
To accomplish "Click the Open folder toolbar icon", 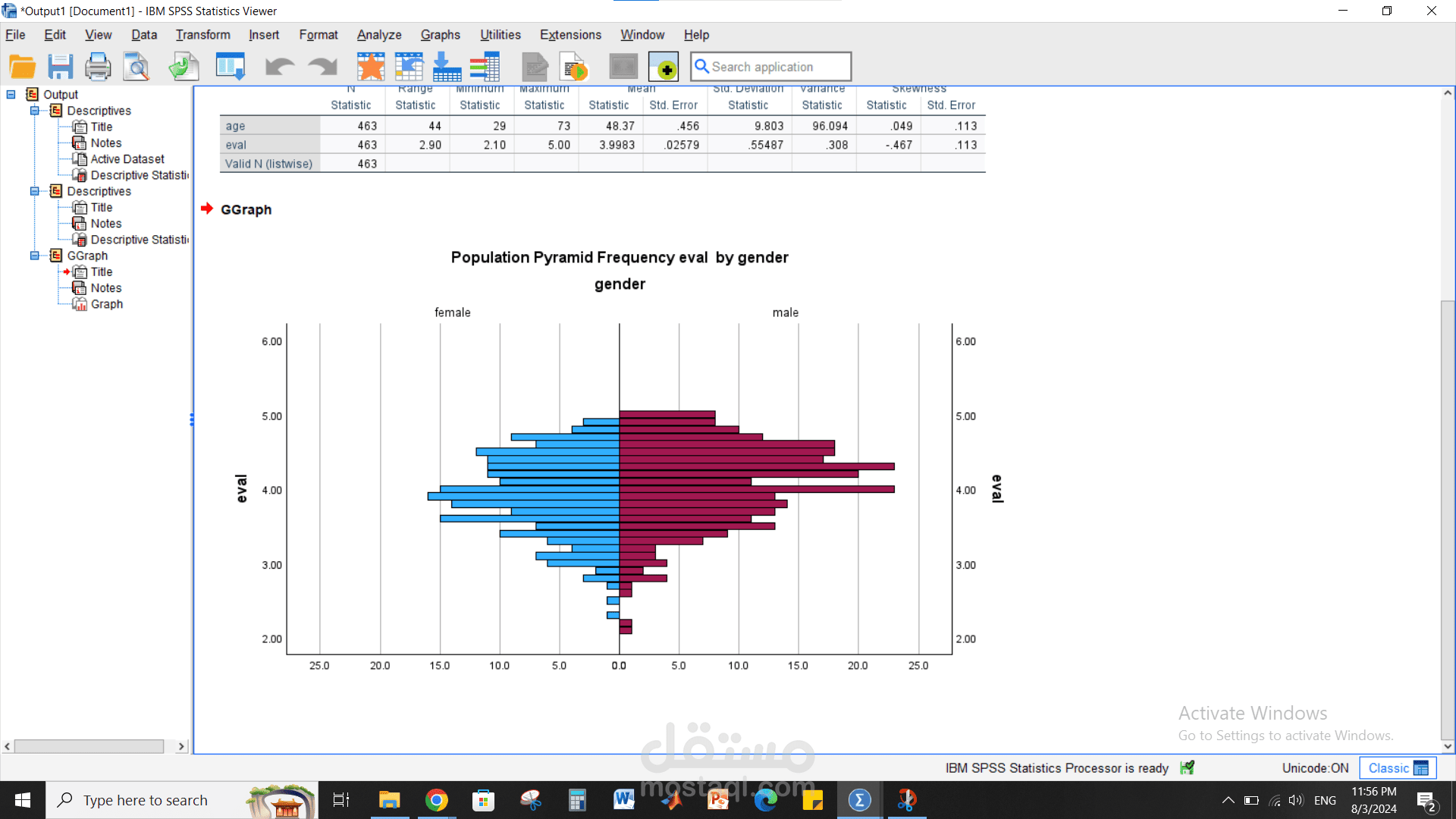I will pos(22,67).
